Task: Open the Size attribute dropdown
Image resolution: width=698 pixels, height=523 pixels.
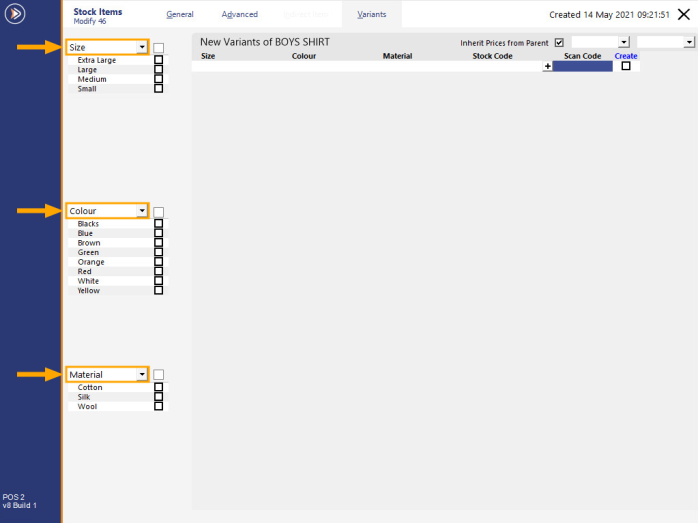Action: click(x=142, y=47)
